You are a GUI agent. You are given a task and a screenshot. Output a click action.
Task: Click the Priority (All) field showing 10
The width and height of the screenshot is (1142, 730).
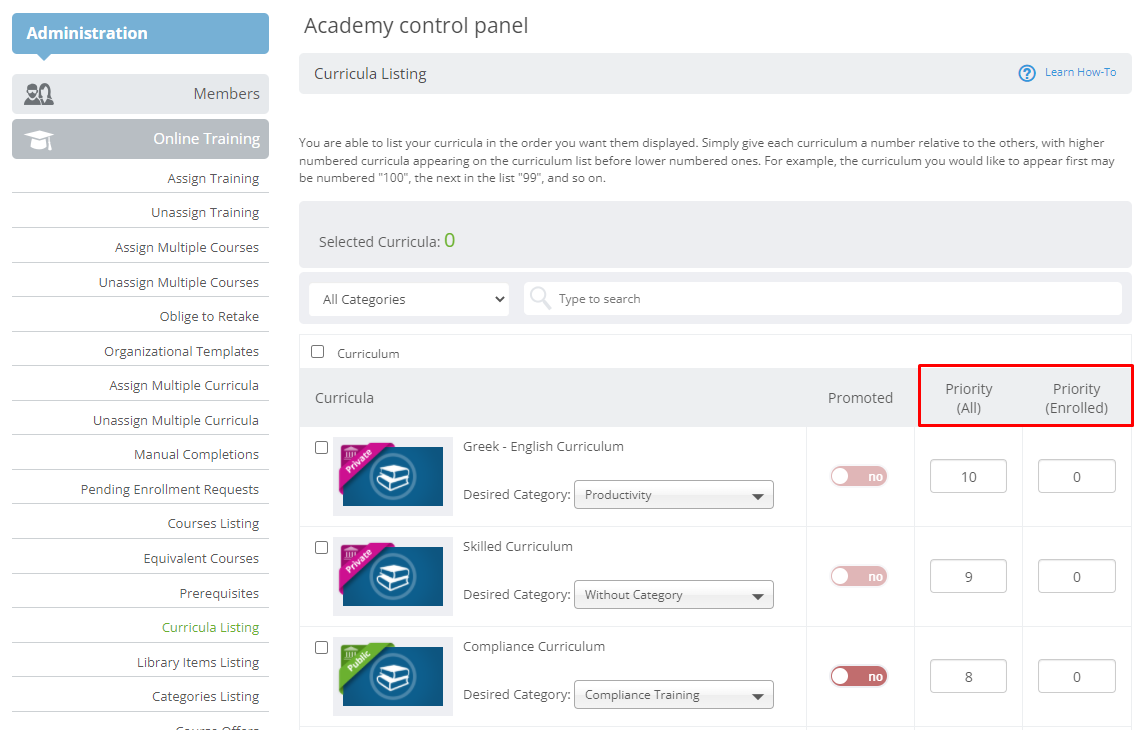pos(968,476)
